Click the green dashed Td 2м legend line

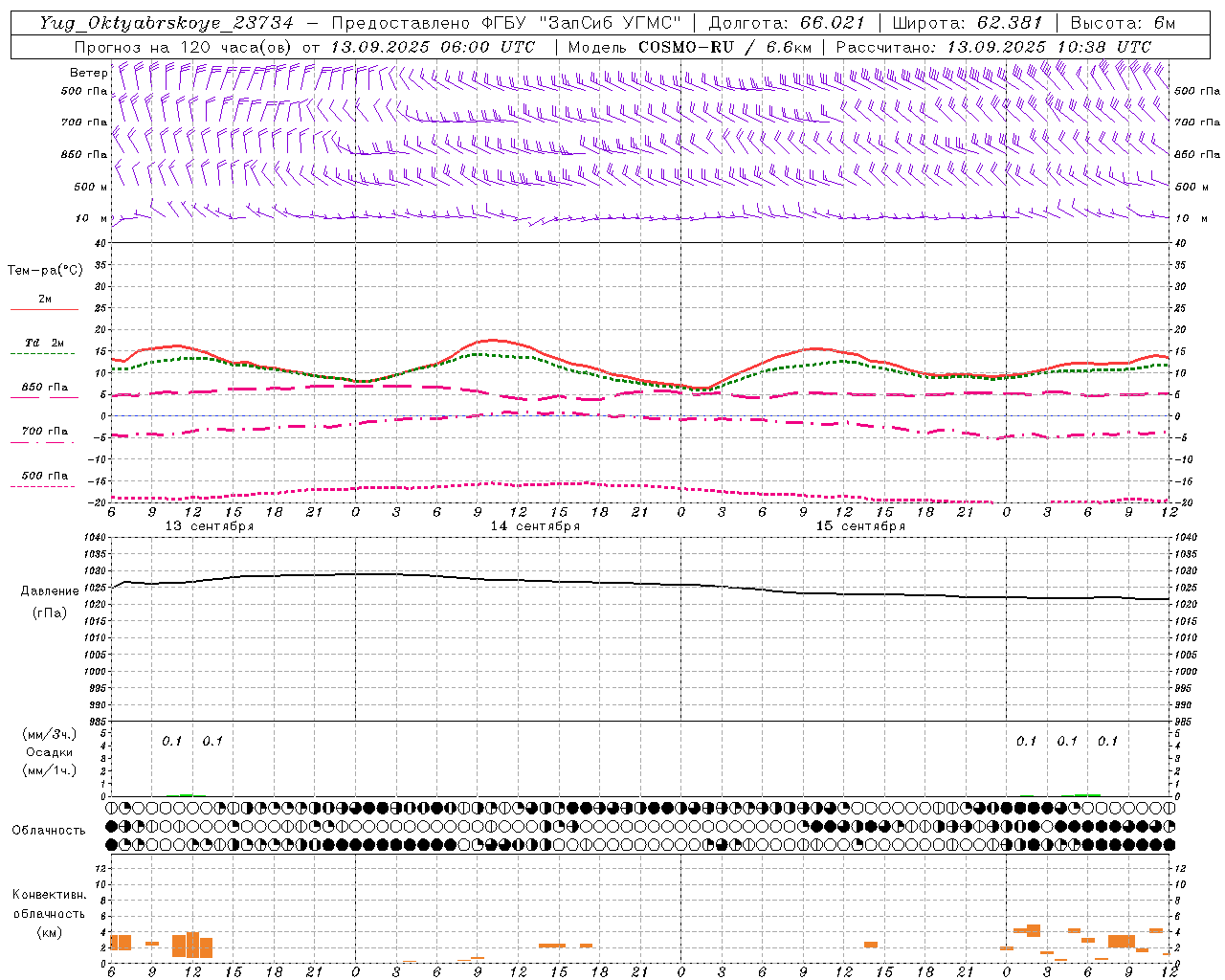(x=42, y=354)
